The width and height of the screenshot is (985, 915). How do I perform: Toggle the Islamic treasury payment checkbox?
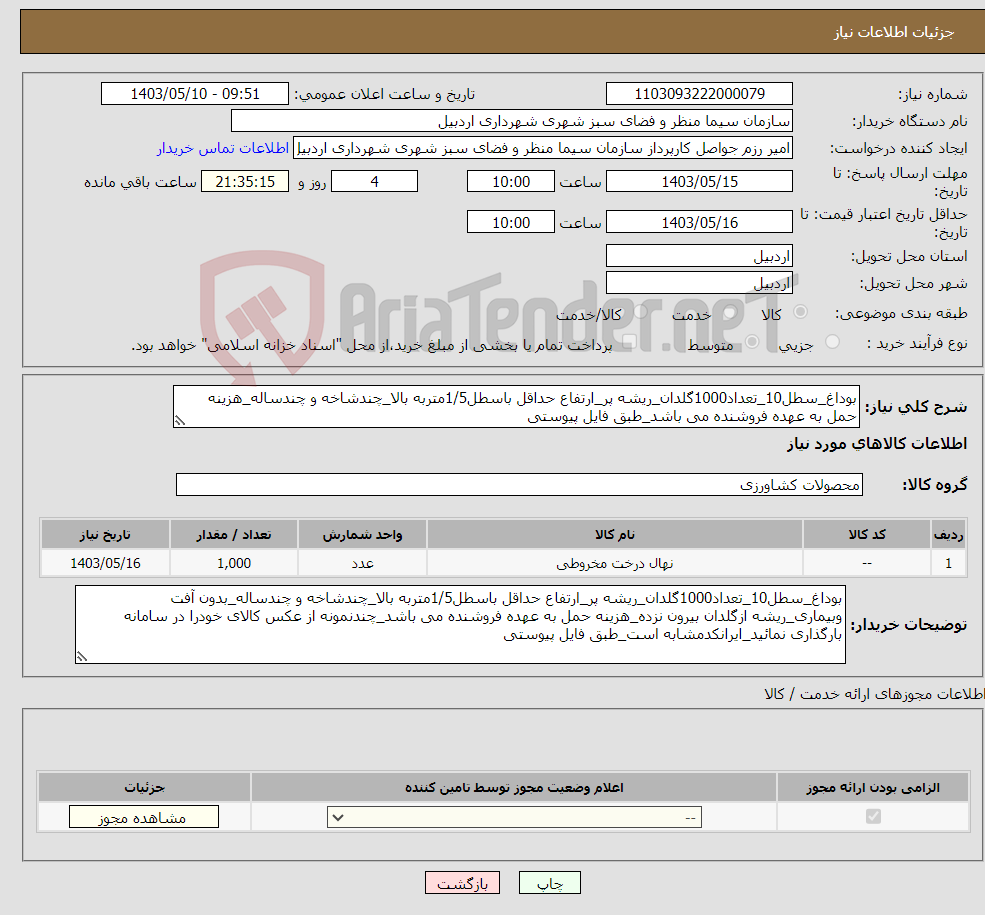point(629,342)
